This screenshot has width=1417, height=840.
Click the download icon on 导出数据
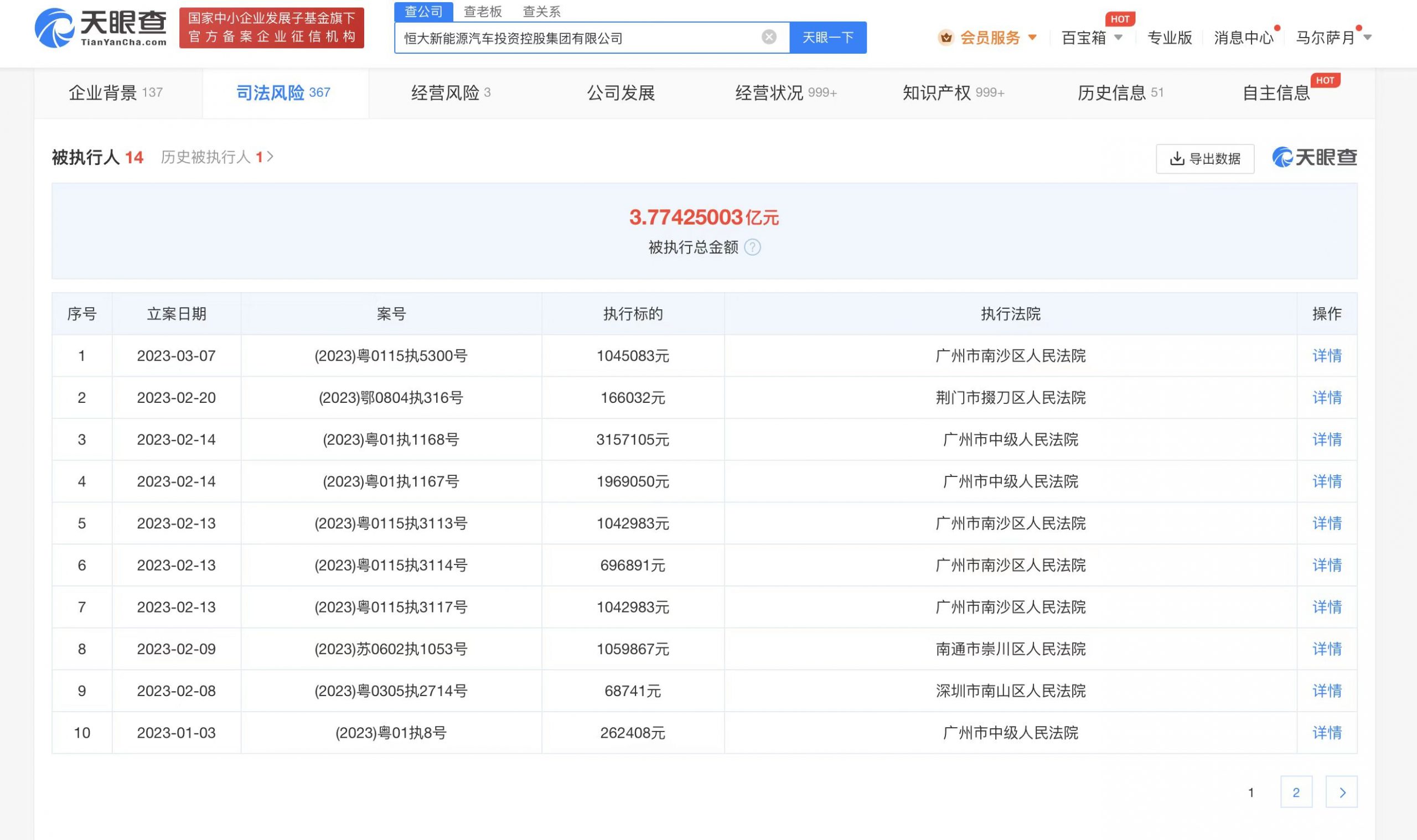click(x=1176, y=158)
